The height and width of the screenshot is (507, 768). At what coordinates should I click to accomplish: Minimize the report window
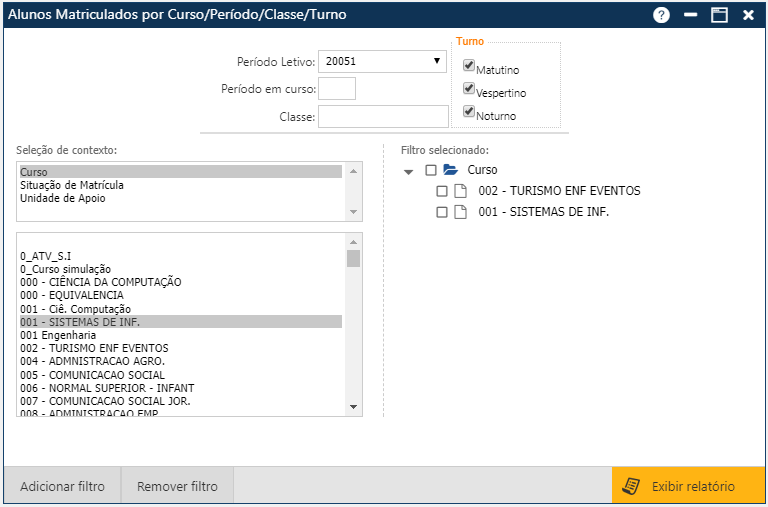point(690,15)
